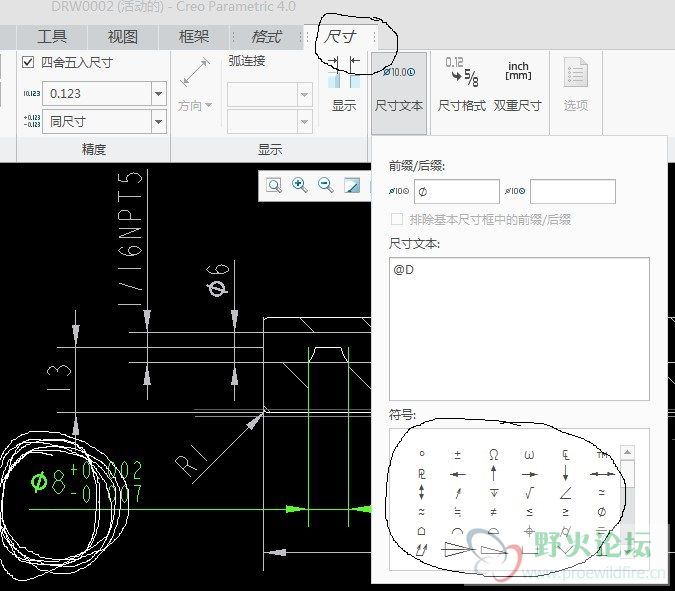The height and width of the screenshot is (591, 675).
Task: Insert the plus-minus ± symbol
Action: click(458, 454)
